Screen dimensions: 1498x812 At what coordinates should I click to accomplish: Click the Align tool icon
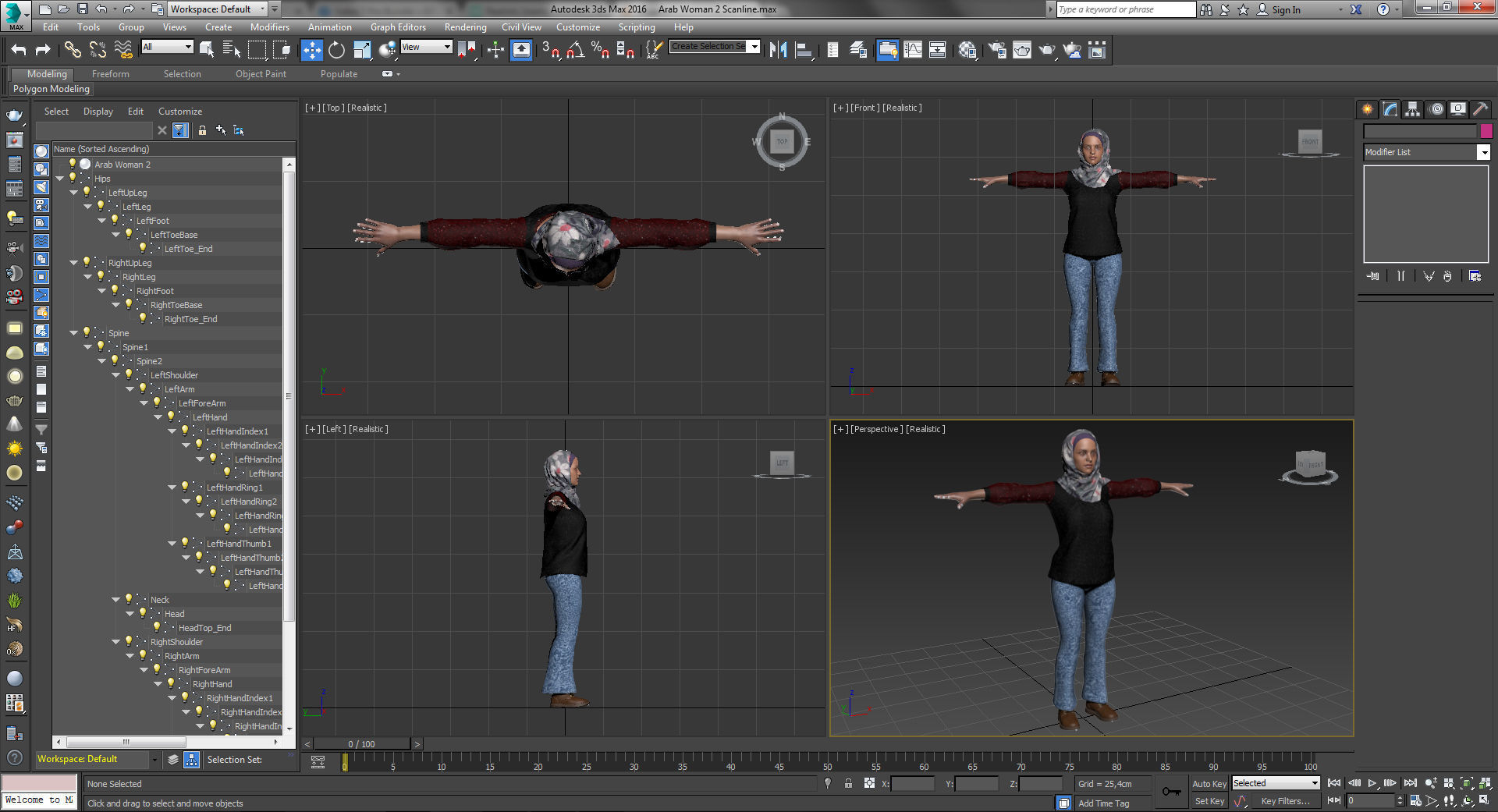pyautogui.click(x=804, y=50)
